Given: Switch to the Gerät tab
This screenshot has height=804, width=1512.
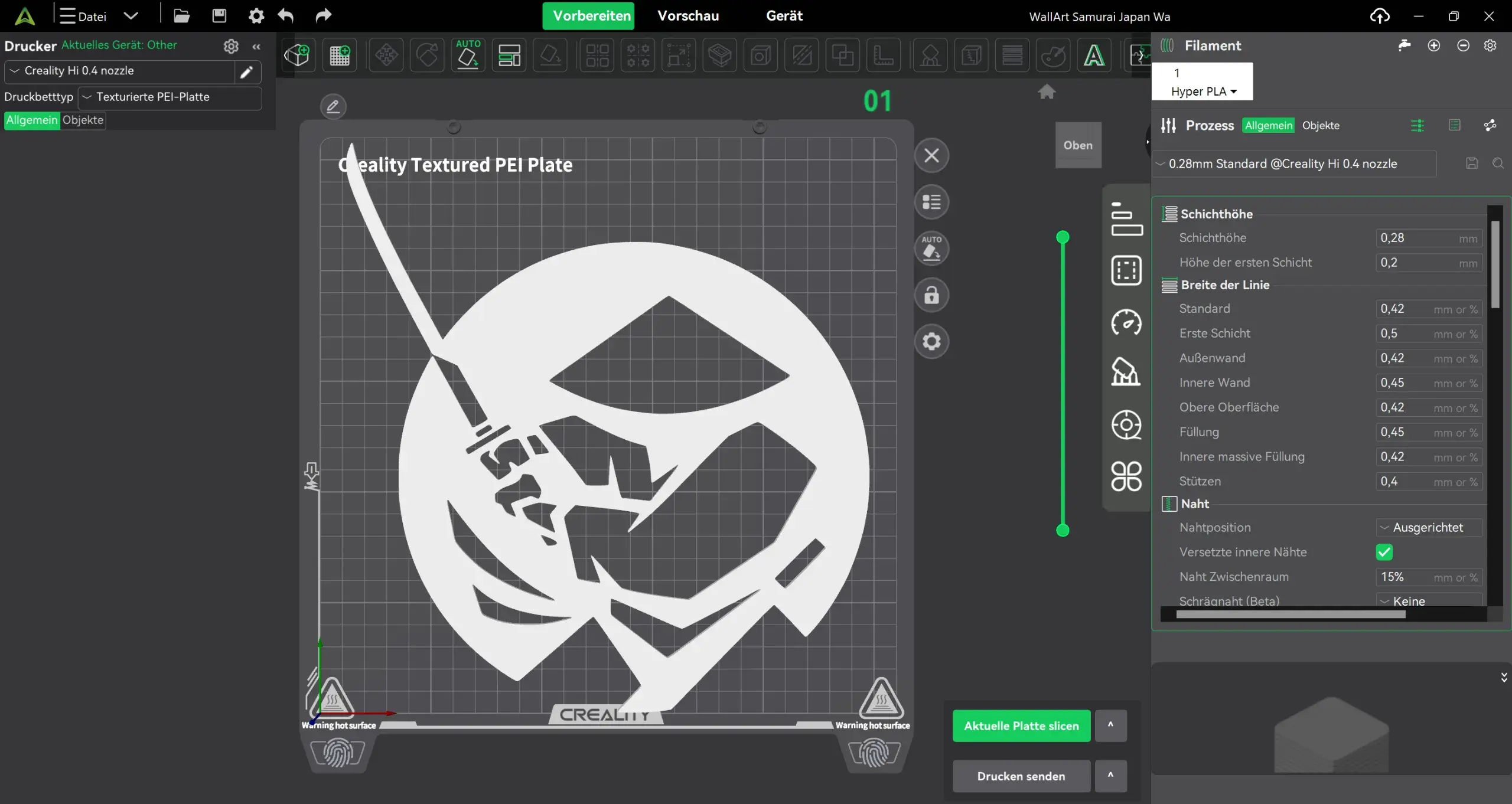Looking at the screenshot, I should [x=784, y=16].
